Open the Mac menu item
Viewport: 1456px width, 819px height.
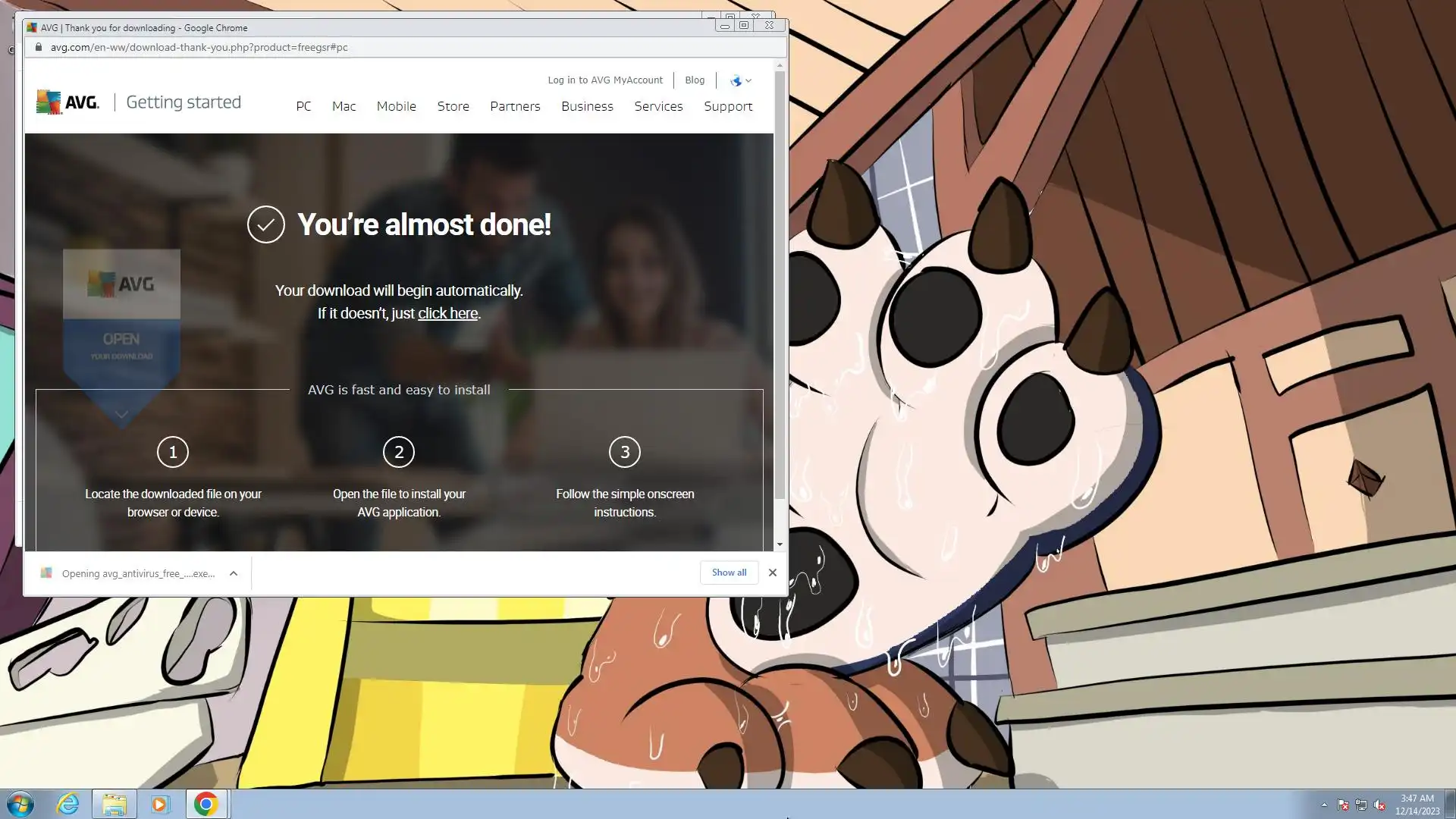click(344, 106)
